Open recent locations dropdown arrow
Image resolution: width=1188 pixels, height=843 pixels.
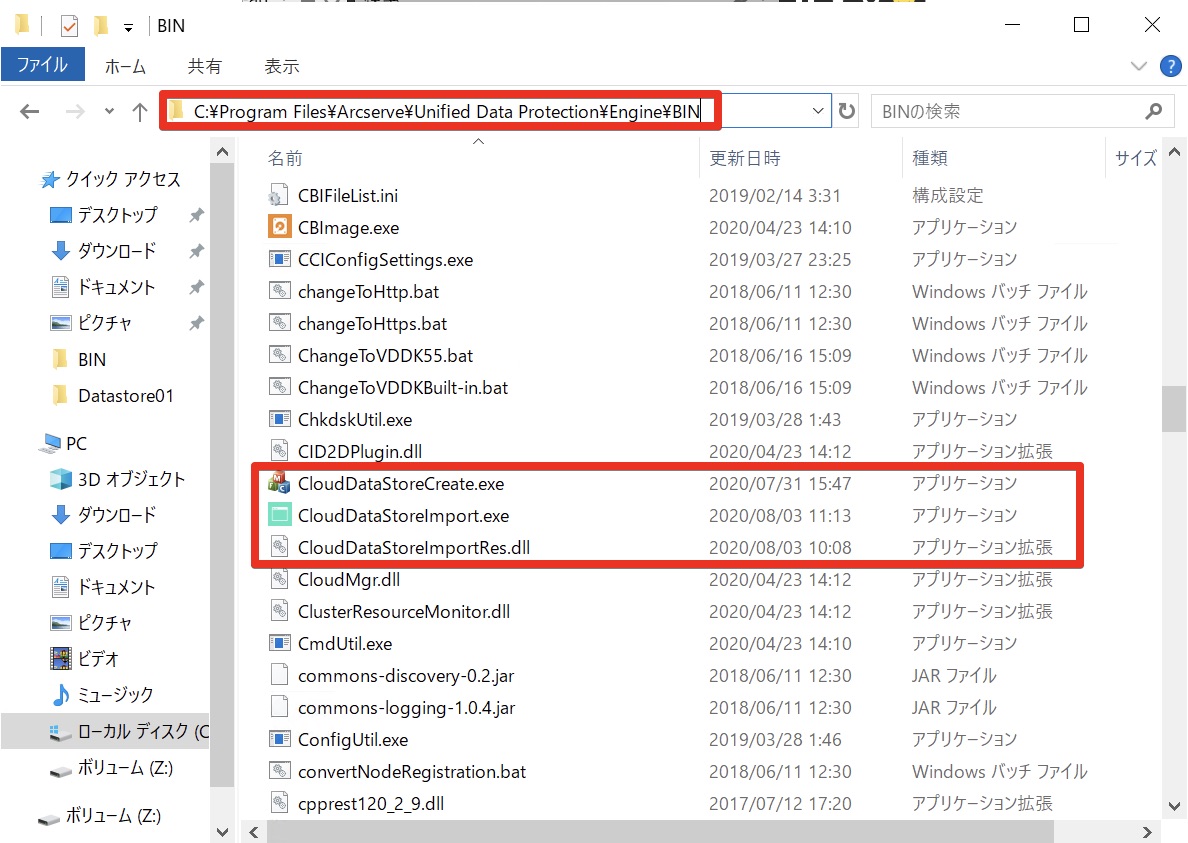[x=109, y=112]
